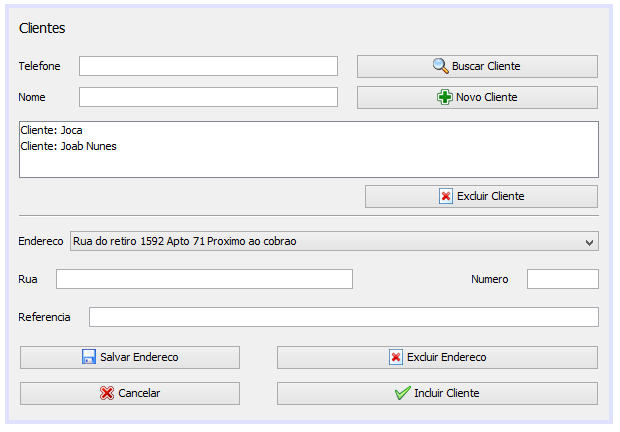The width and height of the screenshot is (620, 432).
Task: Focus the Telefone input field
Action: pyautogui.click(x=208, y=66)
